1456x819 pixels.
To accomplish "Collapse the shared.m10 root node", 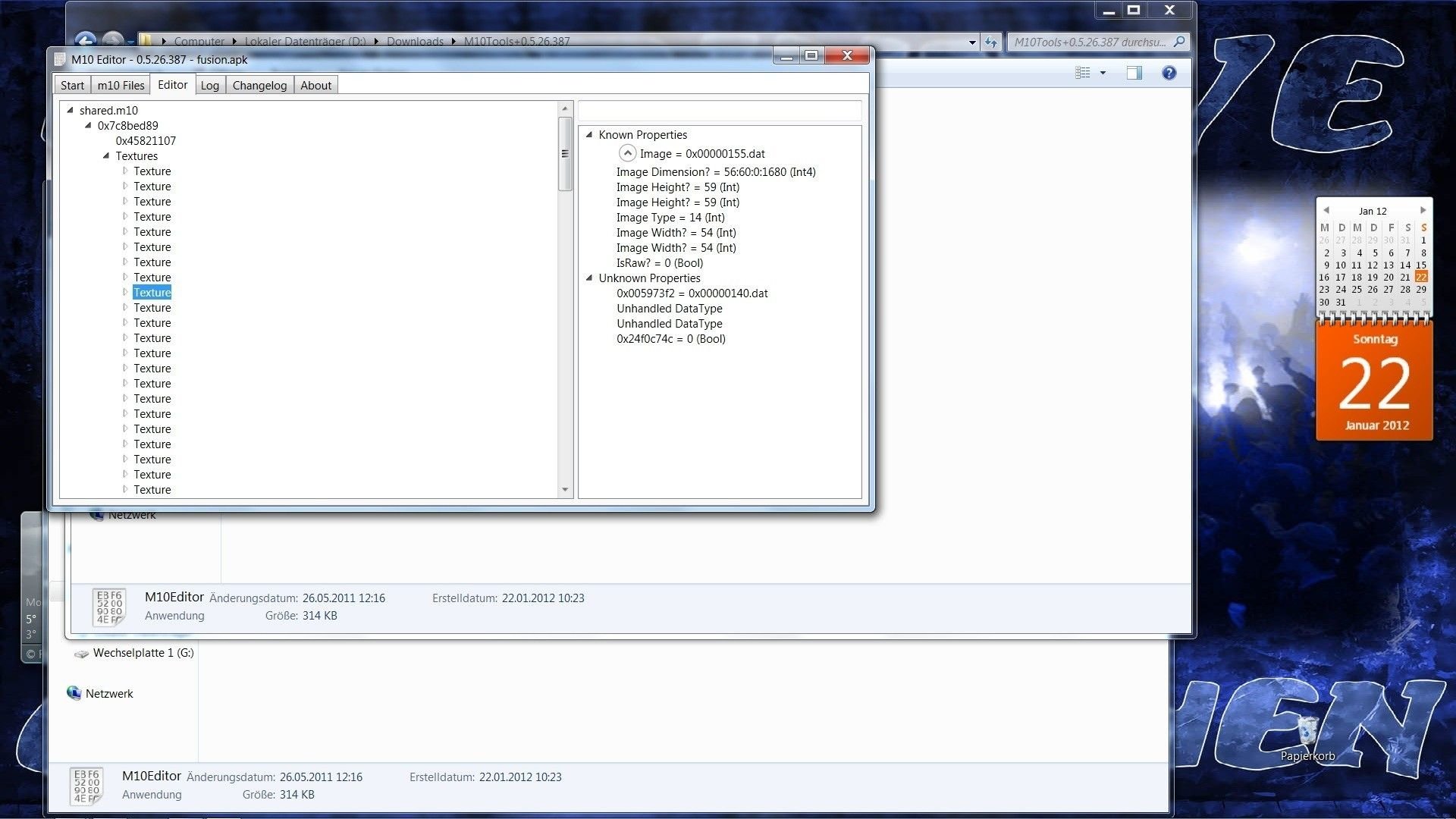I will [70, 111].
